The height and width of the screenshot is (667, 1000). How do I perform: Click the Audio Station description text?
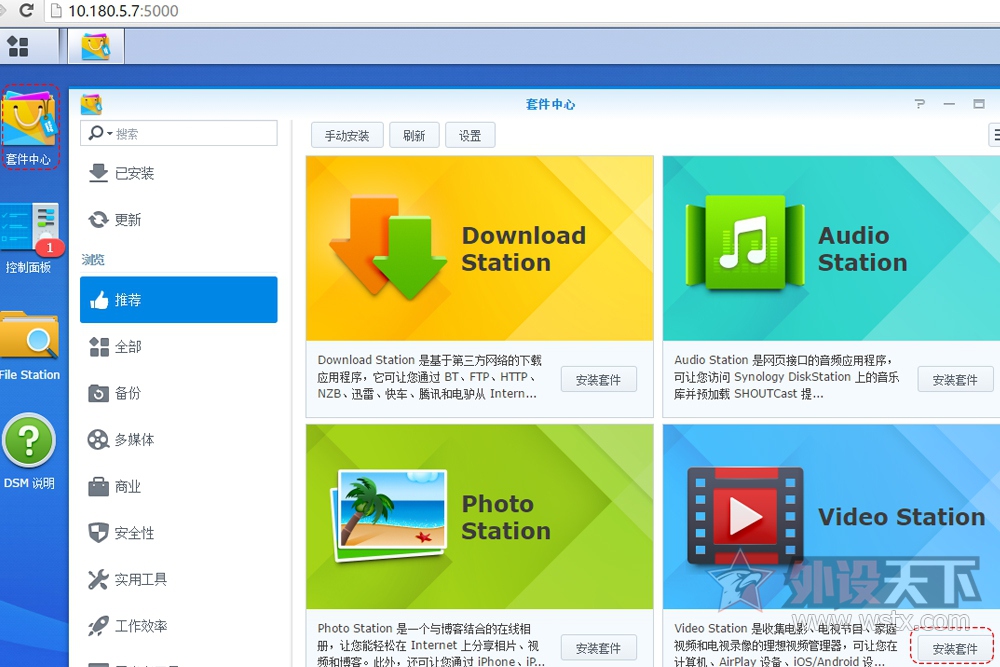(x=786, y=377)
